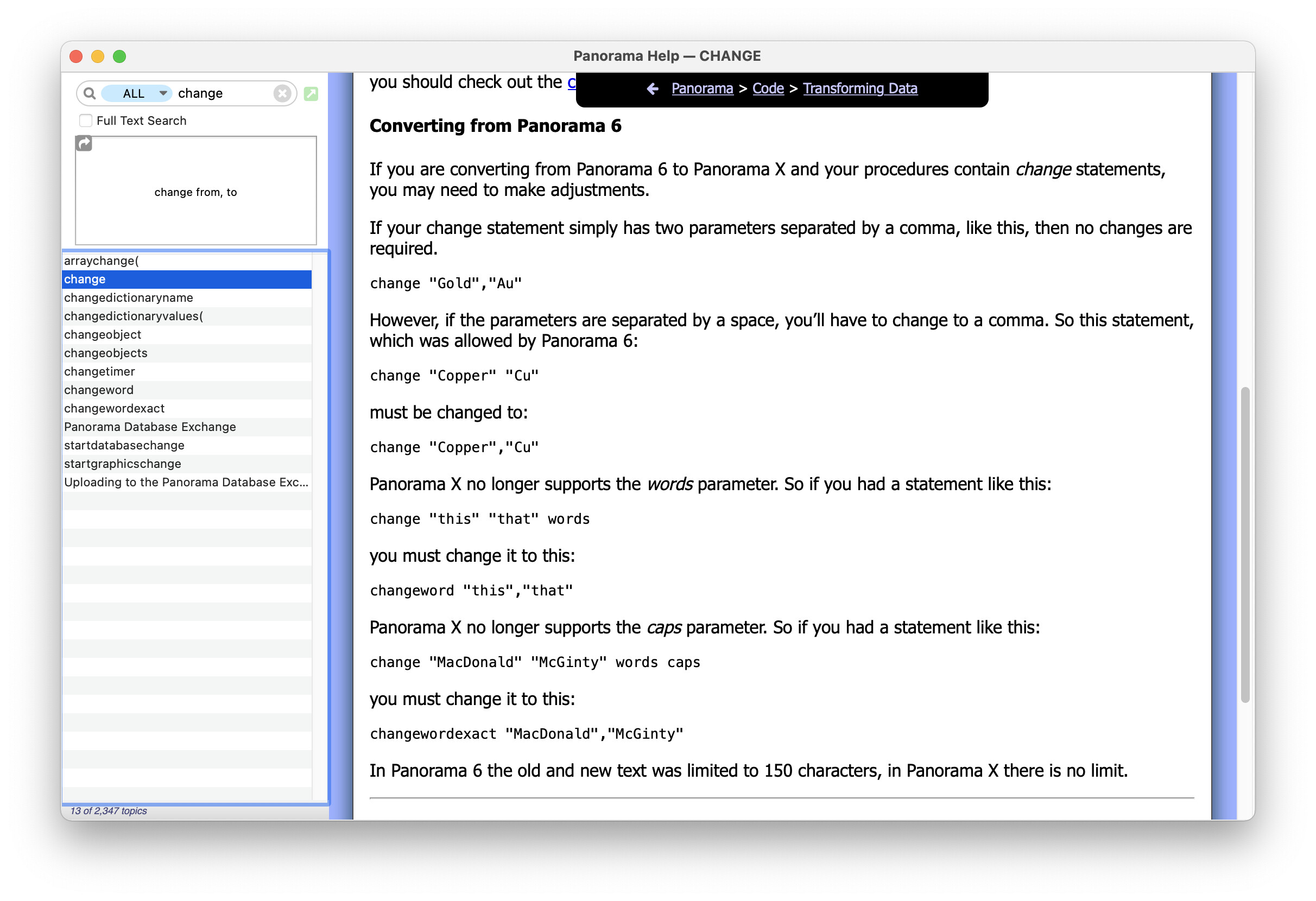
Task: Minimize the Panorama Help window
Action: (97, 56)
